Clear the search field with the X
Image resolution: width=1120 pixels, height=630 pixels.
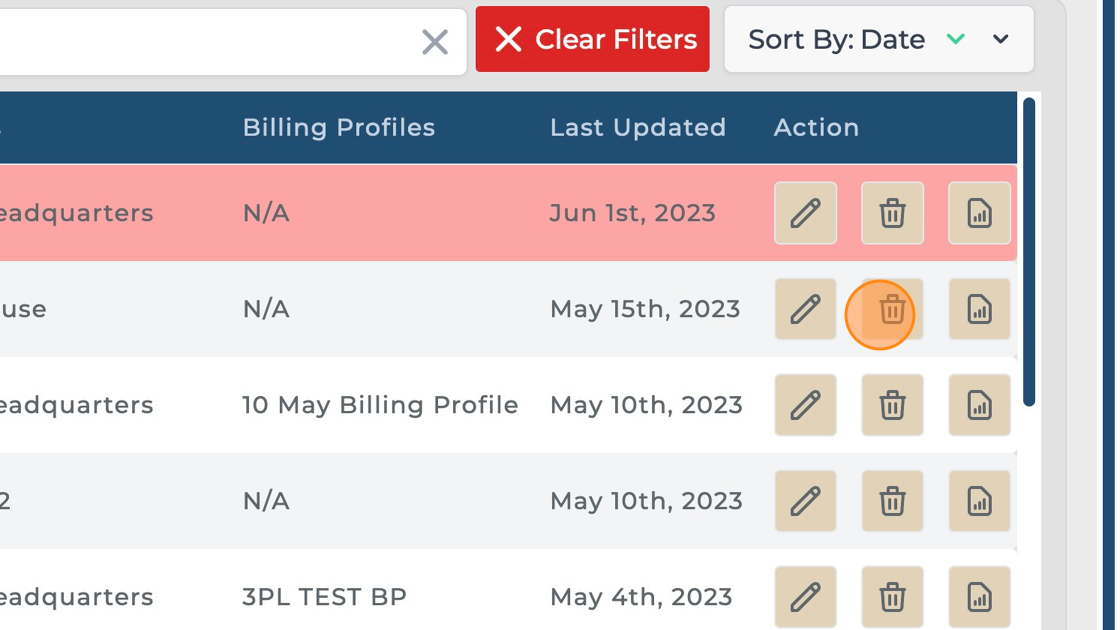434,41
